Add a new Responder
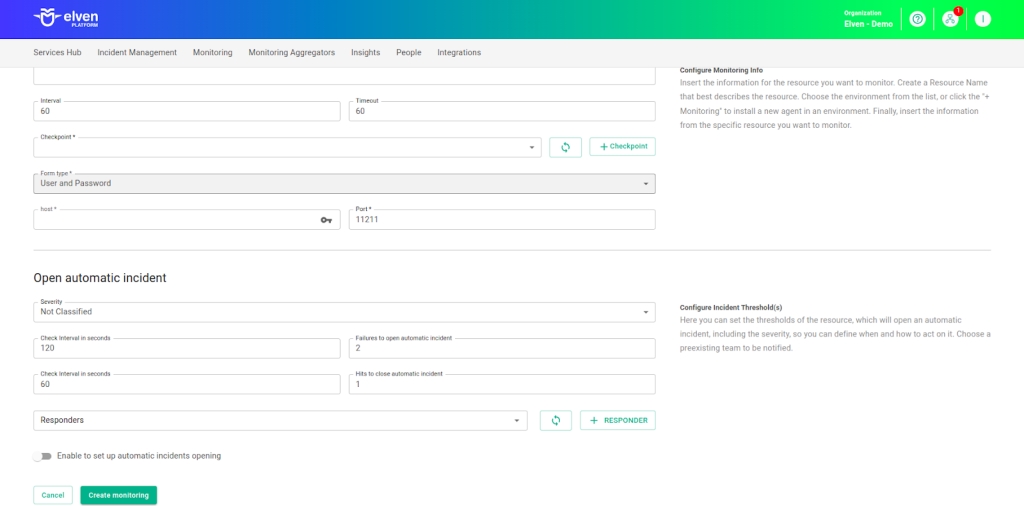This screenshot has width=1024, height=506. coord(618,421)
